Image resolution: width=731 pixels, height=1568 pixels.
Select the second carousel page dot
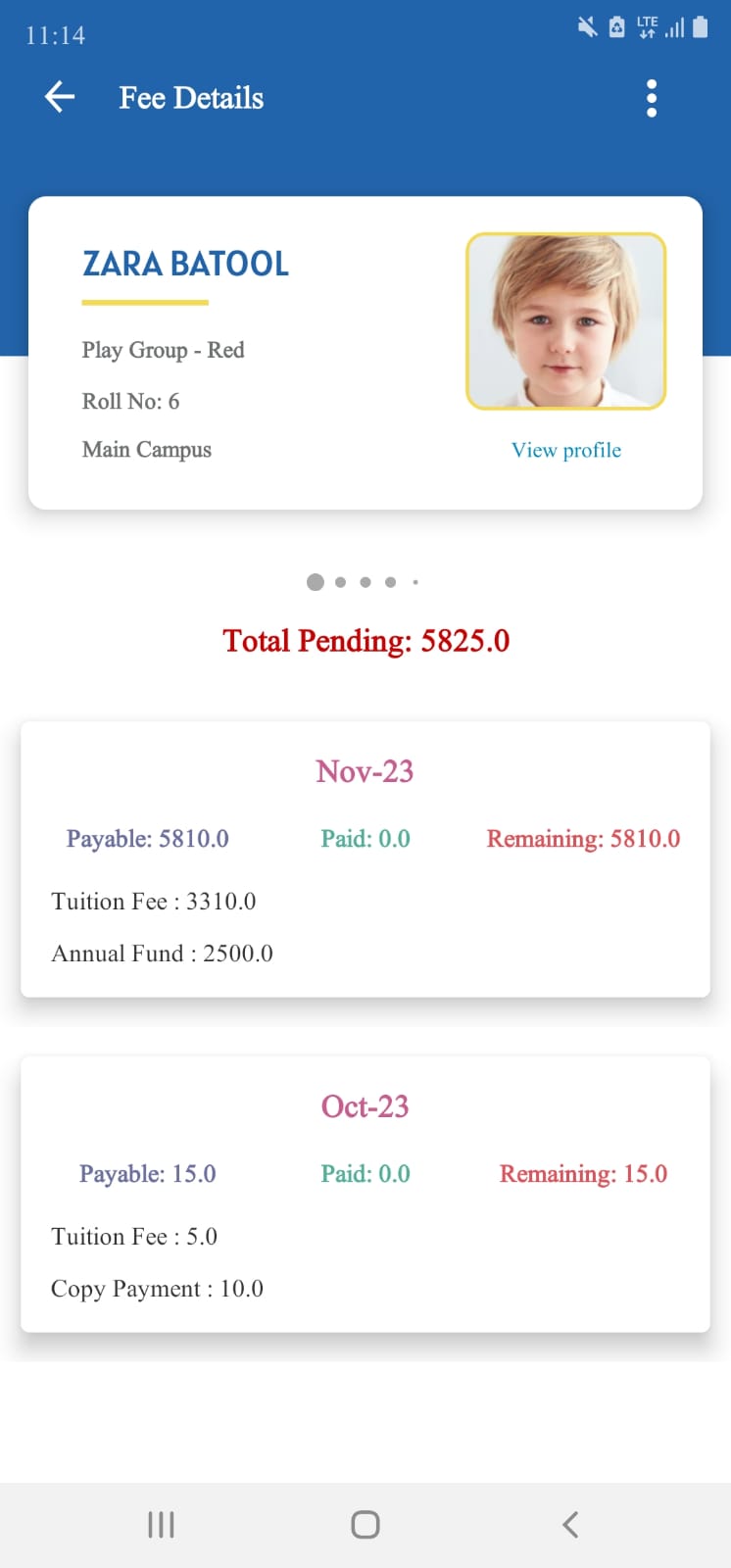click(x=340, y=582)
